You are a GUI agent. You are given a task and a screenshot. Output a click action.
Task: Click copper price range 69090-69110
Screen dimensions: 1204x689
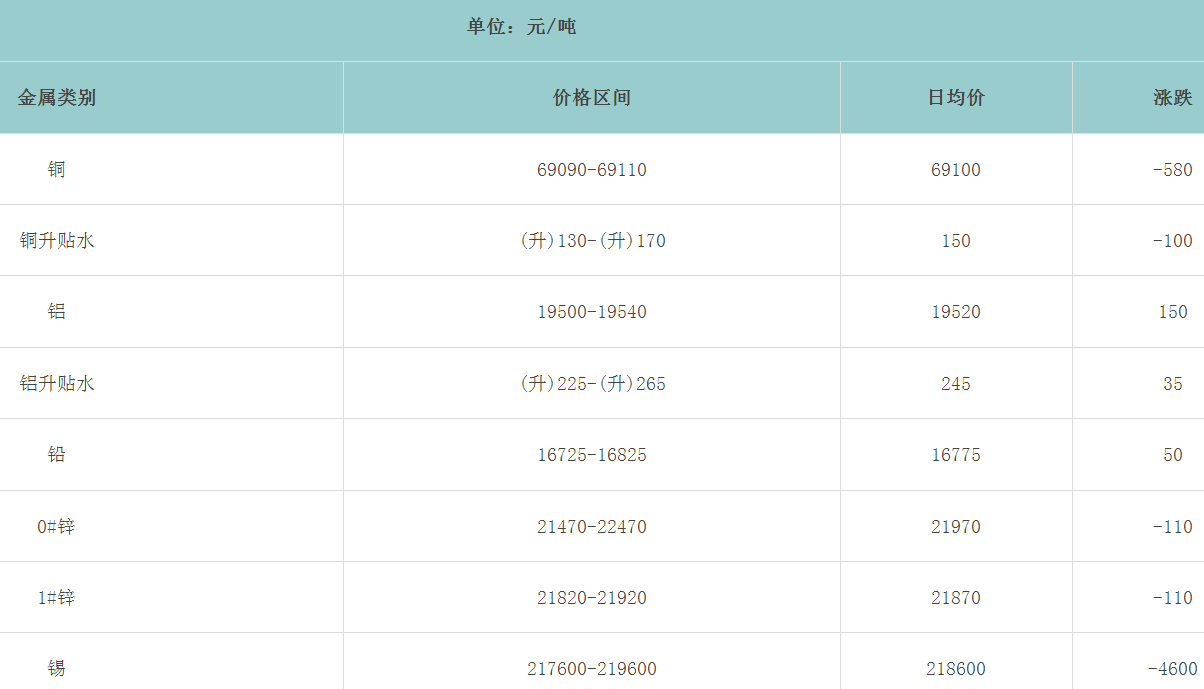click(592, 170)
